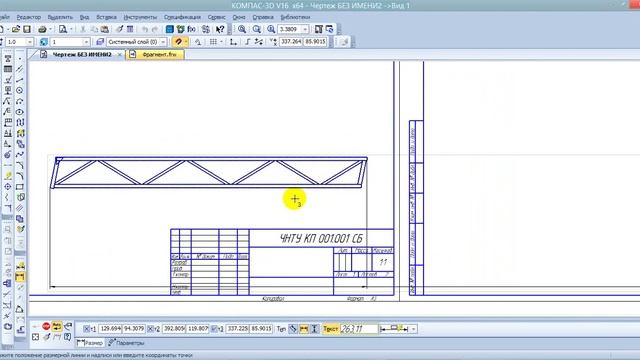Viewport: 640px width, 360px height.
Task: Toggle the snaps magnet button
Action: 178,42
